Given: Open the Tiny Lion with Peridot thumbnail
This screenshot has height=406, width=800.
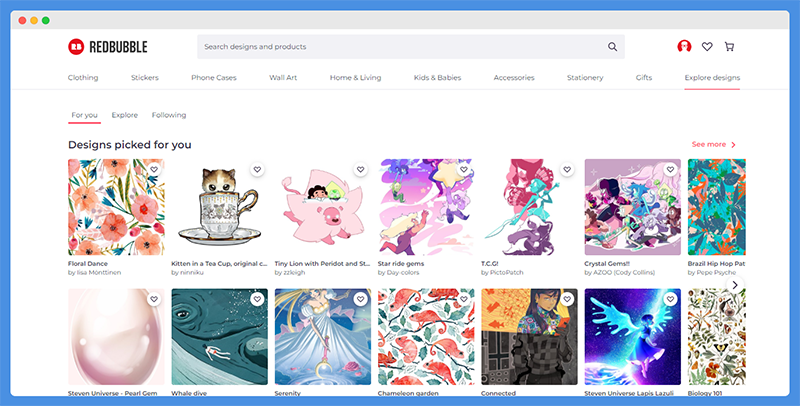Looking at the screenshot, I should (x=323, y=207).
